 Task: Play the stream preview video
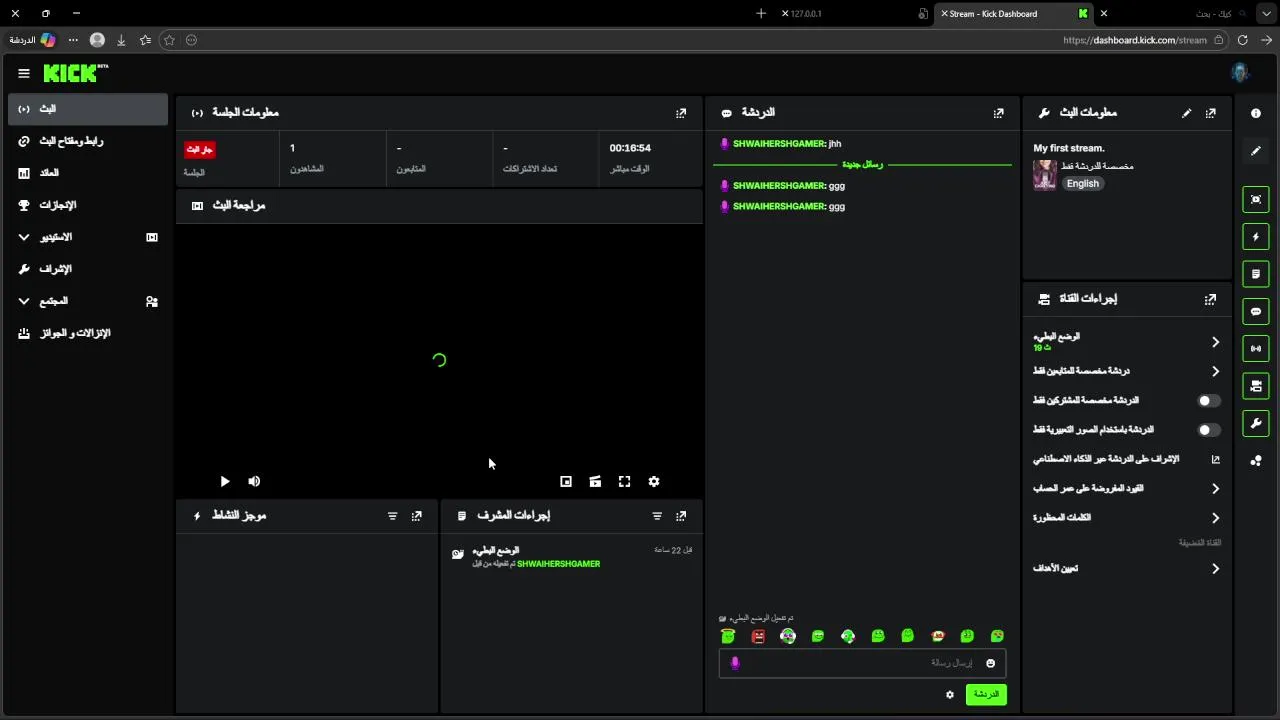point(225,481)
